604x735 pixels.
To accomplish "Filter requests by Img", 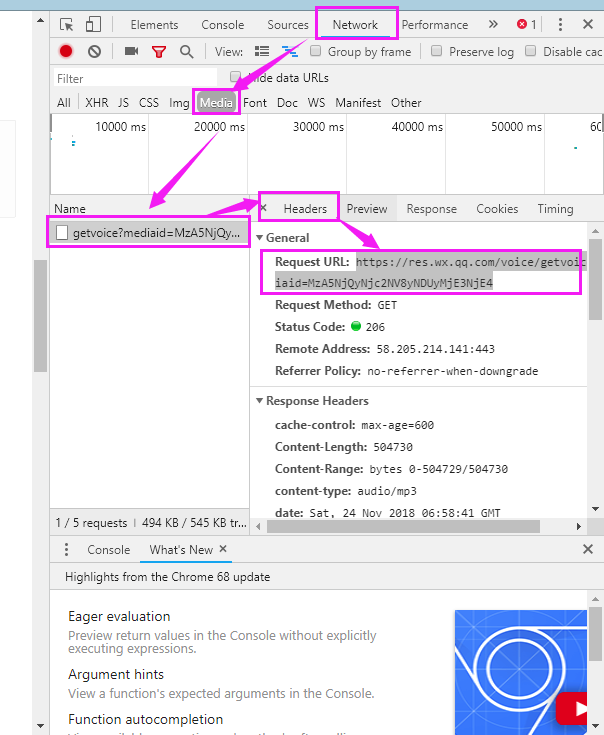I will (x=179, y=103).
